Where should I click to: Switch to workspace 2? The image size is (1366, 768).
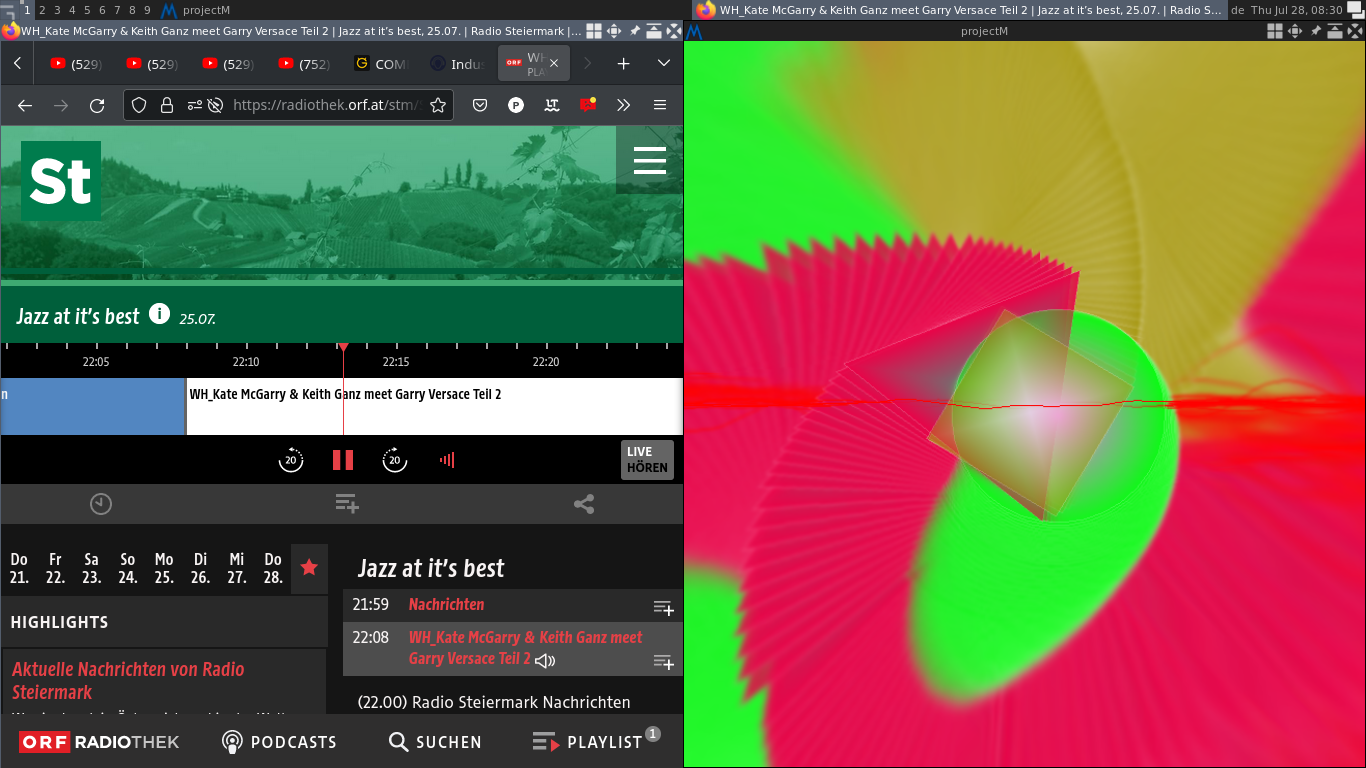click(x=42, y=10)
